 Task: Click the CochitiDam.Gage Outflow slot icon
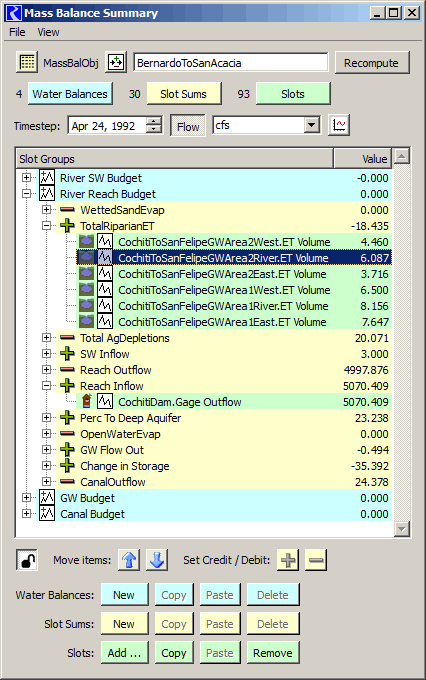(105, 402)
